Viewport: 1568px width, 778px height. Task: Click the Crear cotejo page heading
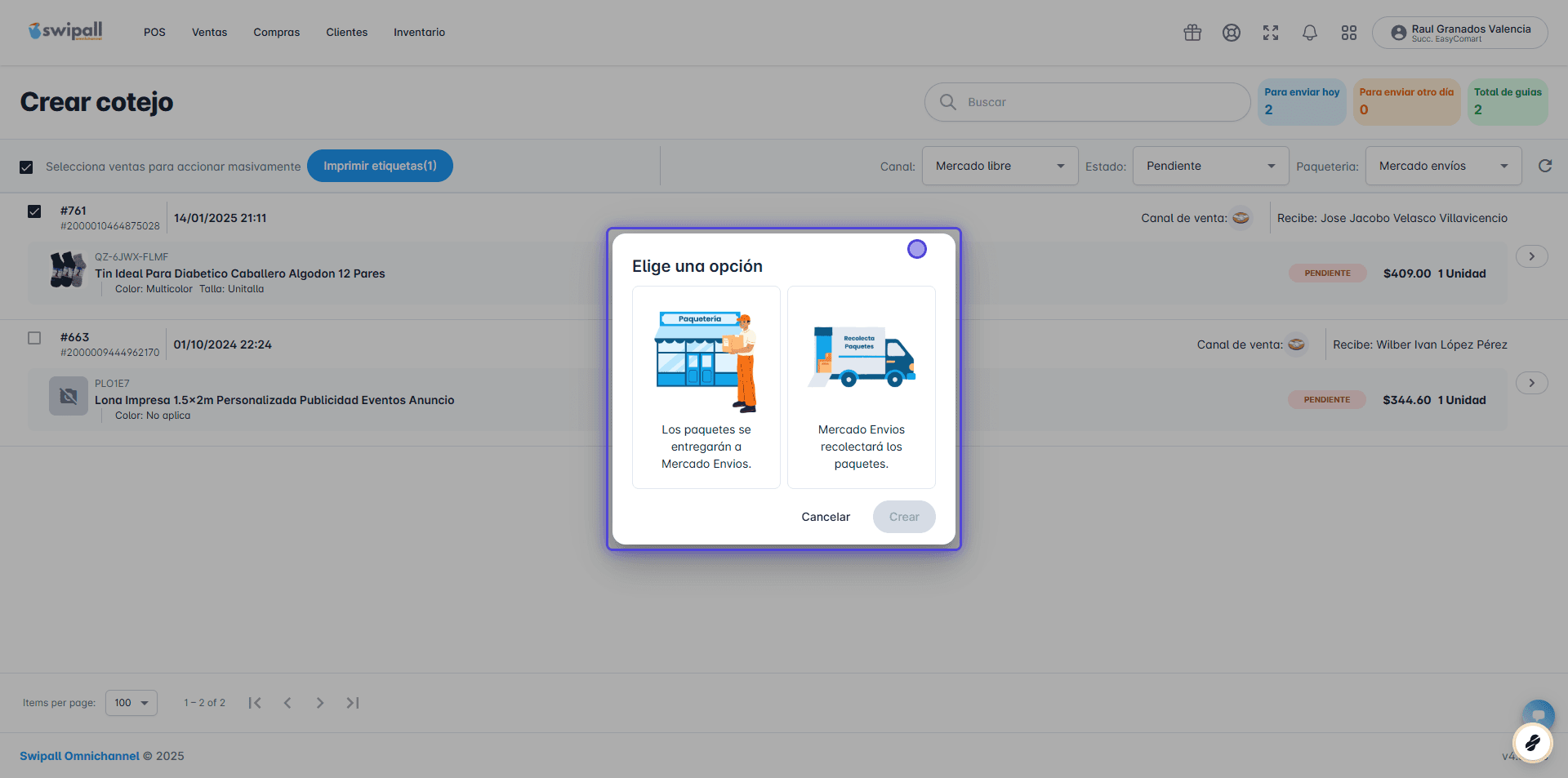[x=96, y=102]
